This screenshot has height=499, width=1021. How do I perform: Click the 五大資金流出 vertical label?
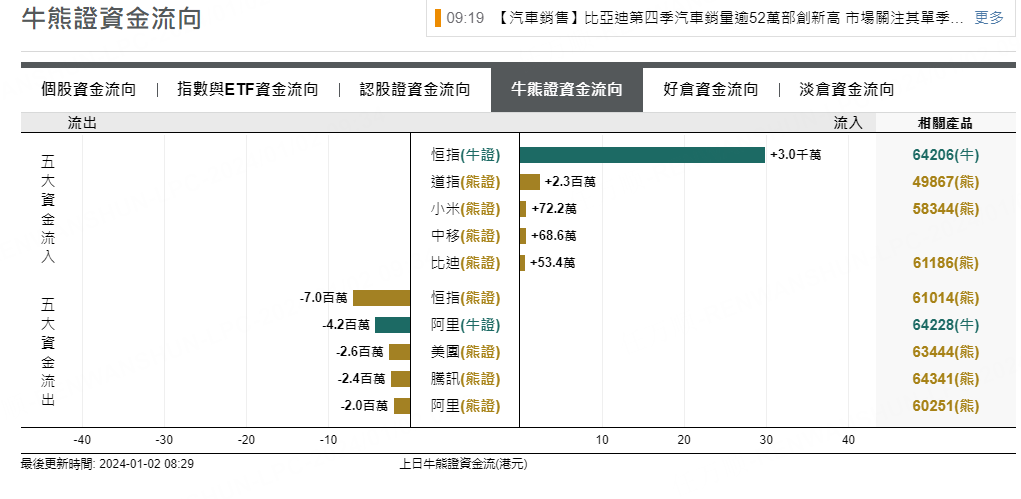(x=48, y=352)
